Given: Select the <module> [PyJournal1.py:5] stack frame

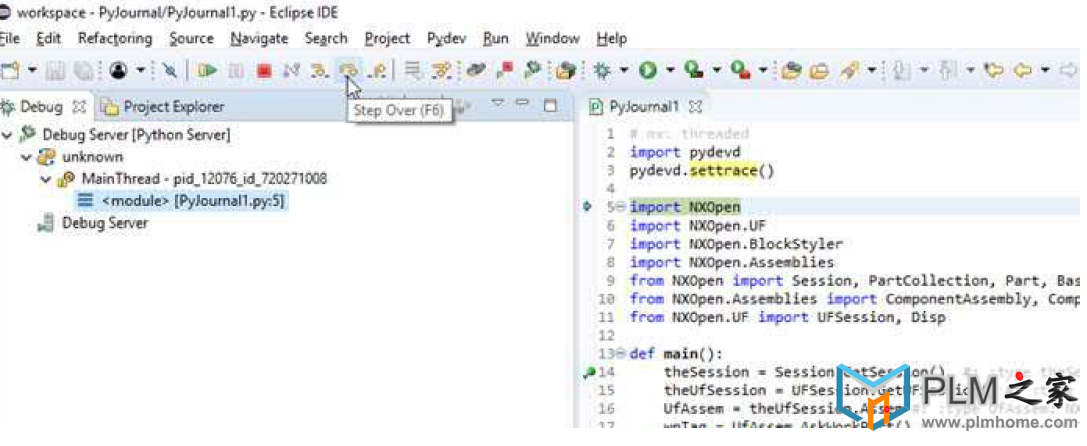Looking at the screenshot, I should (182, 200).
